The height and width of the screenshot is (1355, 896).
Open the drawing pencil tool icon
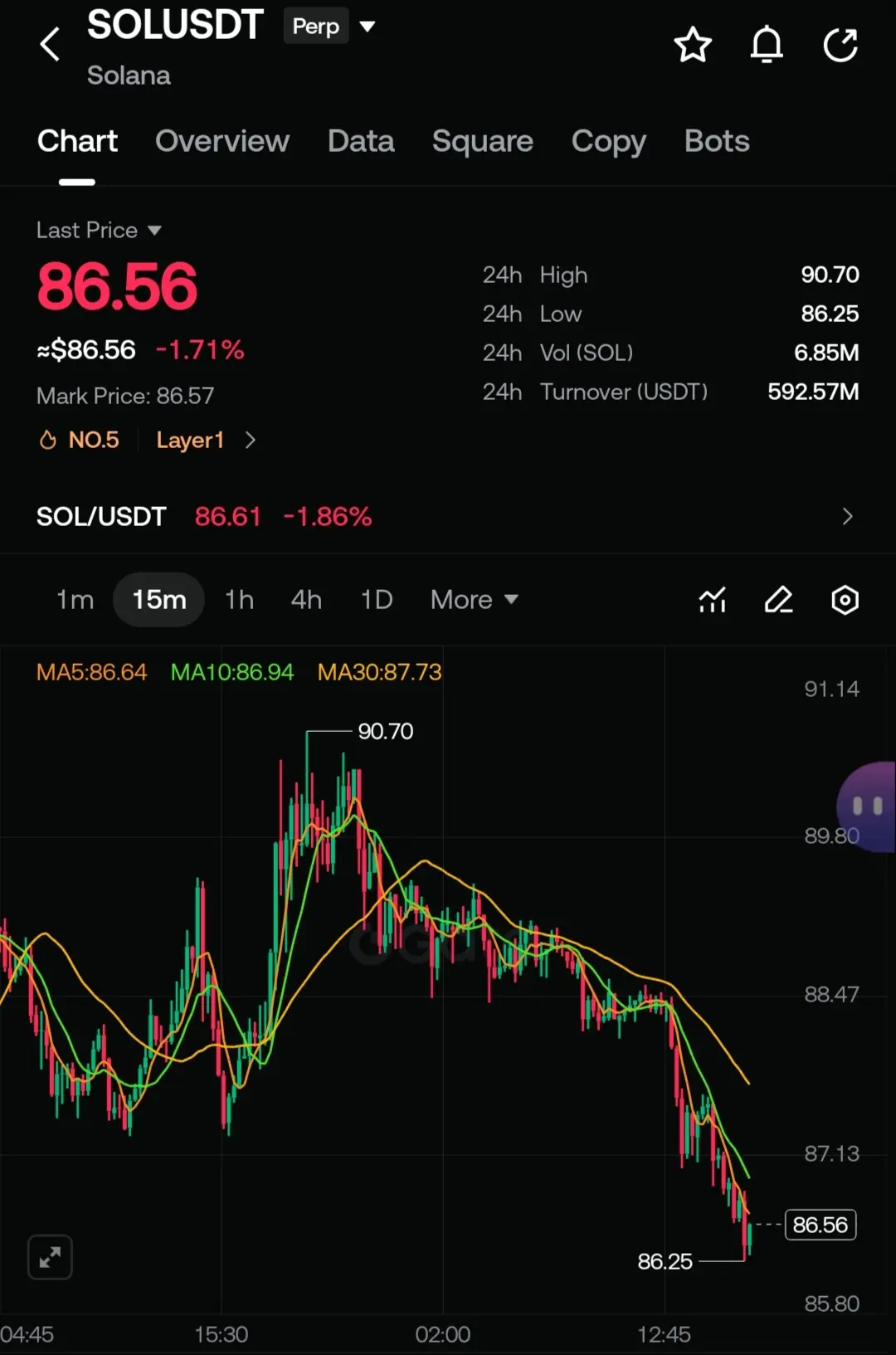click(778, 600)
